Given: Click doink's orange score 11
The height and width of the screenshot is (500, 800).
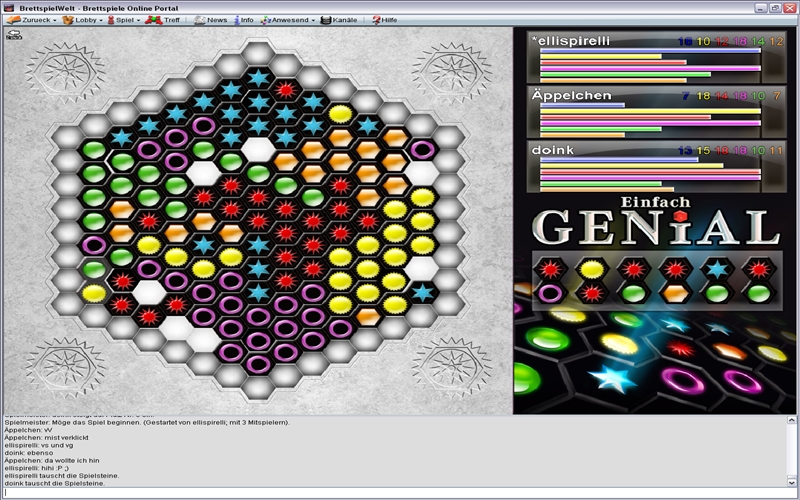Looking at the screenshot, I should click(776, 151).
